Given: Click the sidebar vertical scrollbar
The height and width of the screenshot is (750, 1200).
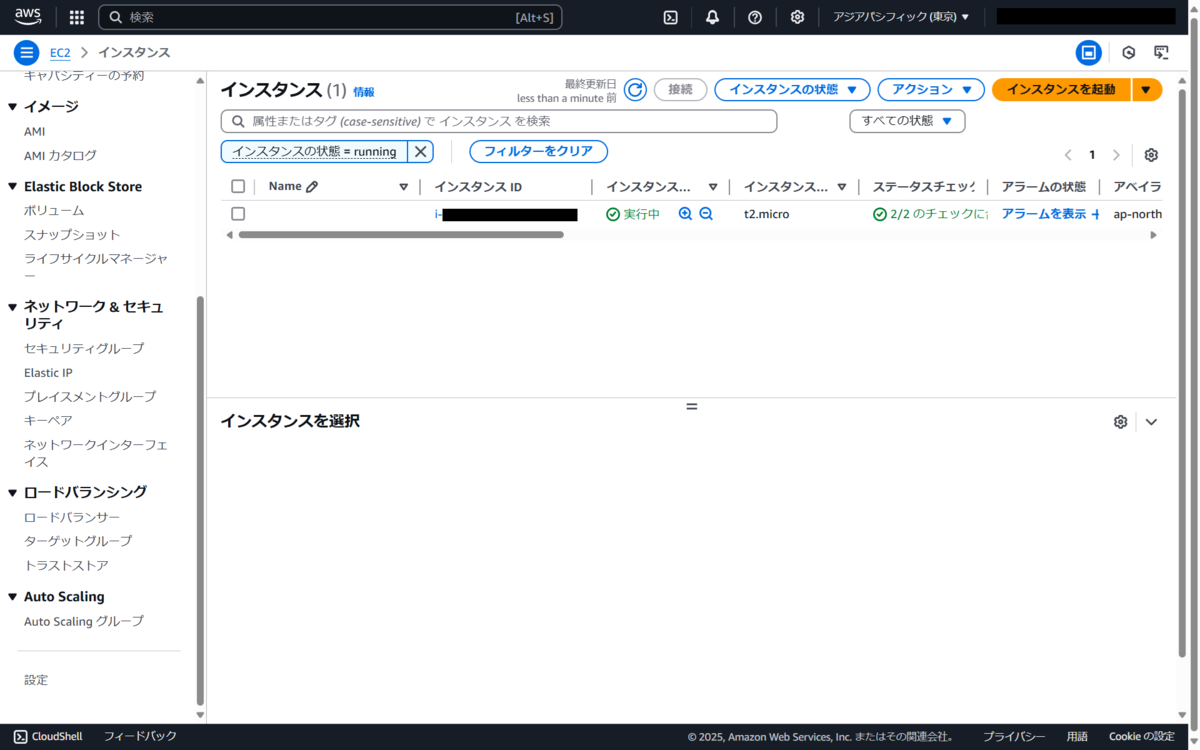Looking at the screenshot, I should click(200, 500).
